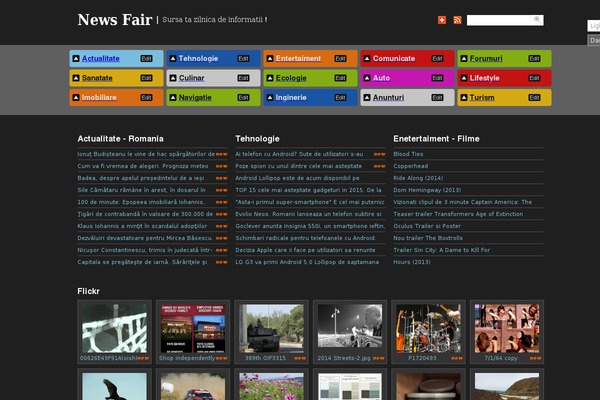Open Flickr thumbnail "P1720493" drum kit photo
The image size is (600, 400).
pos(428,328)
